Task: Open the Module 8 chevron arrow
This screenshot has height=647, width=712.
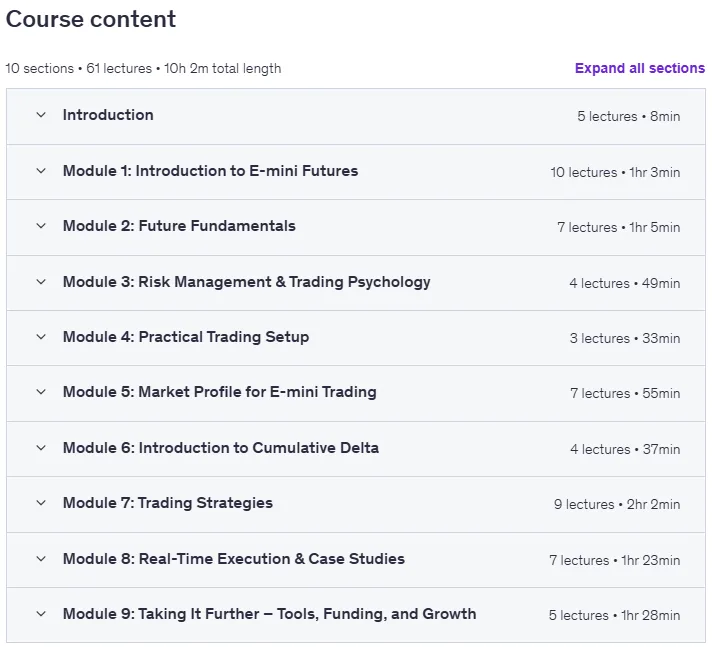Action: 41,558
